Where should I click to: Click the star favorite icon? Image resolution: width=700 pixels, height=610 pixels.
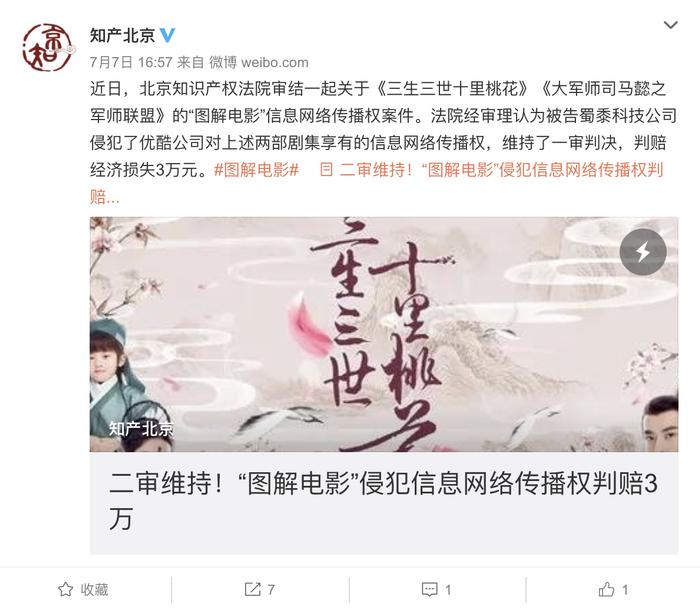click(x=66, y=589)
